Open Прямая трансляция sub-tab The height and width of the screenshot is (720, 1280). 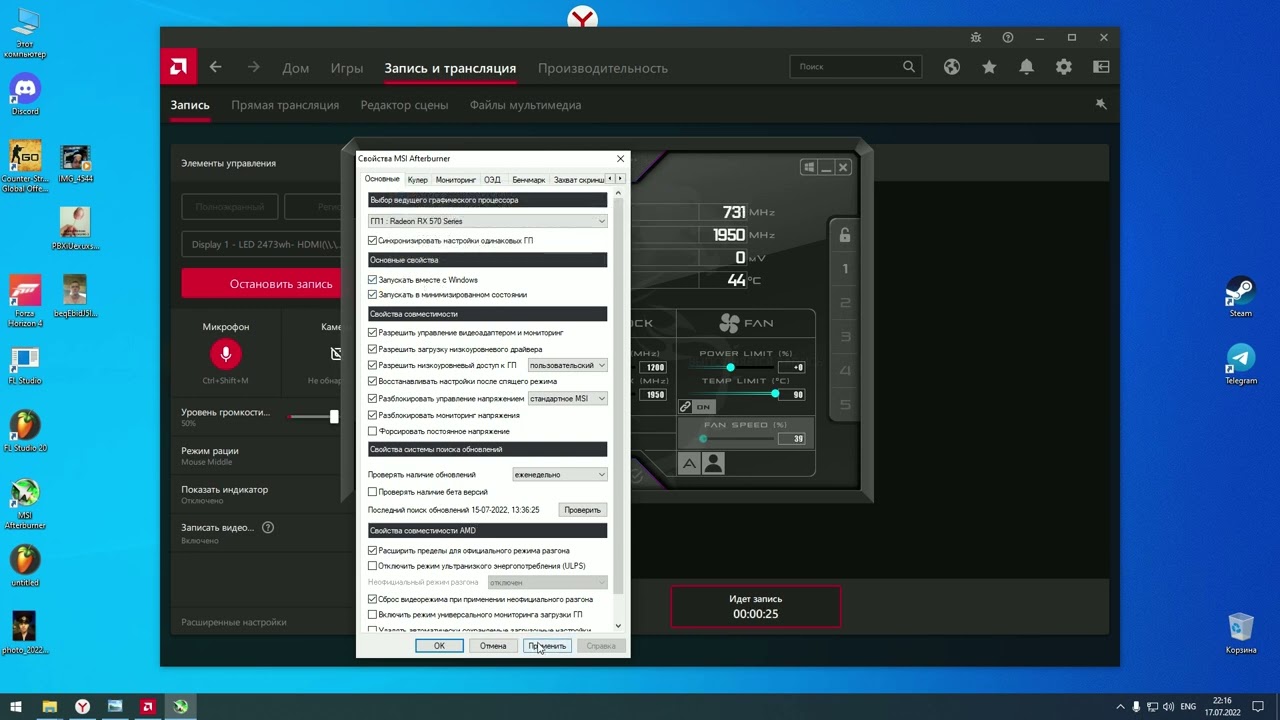point(285,105)
